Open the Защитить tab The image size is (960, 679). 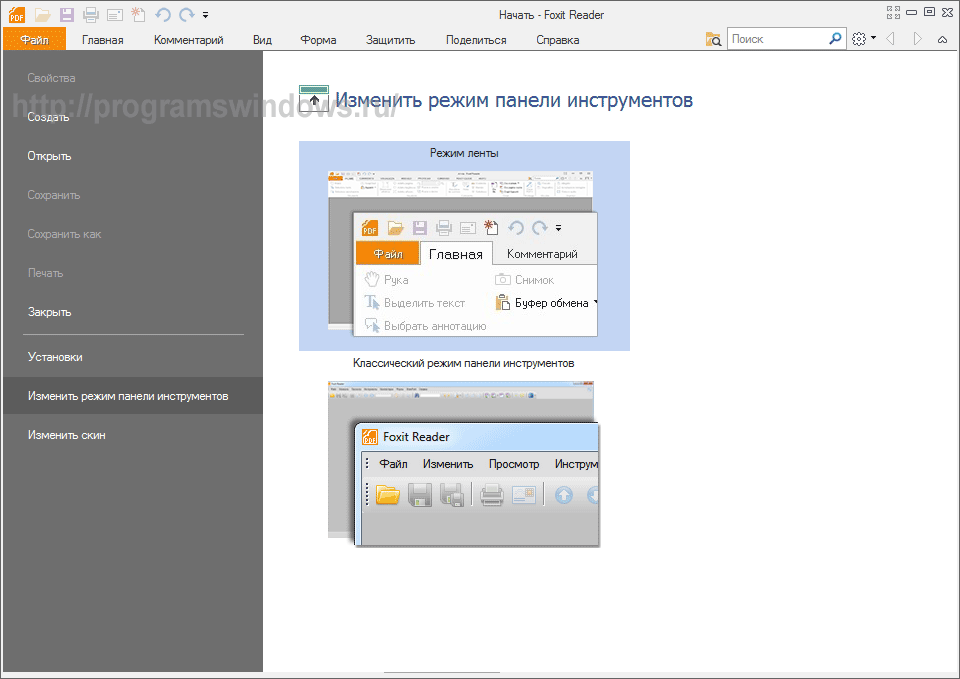click(391, 40)
